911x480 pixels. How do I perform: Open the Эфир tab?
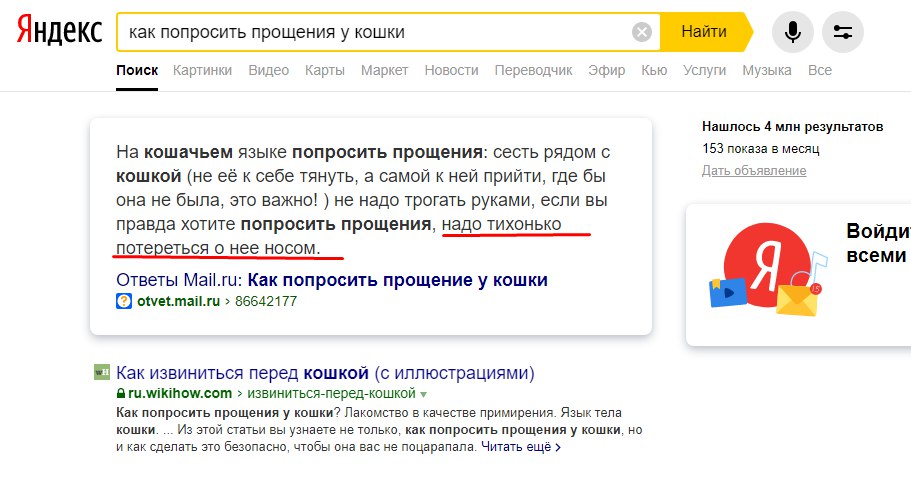tap(607, 70)
